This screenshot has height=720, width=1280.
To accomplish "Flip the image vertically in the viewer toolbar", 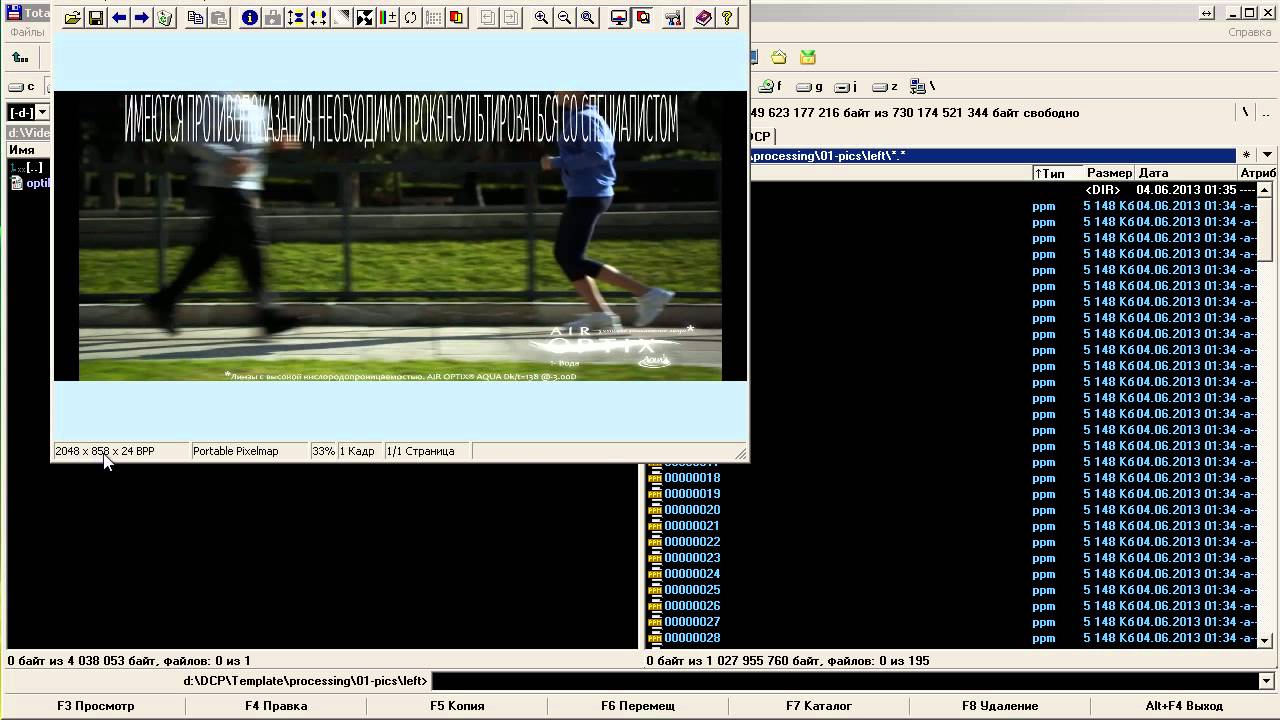I will click(x=296, y=18).
